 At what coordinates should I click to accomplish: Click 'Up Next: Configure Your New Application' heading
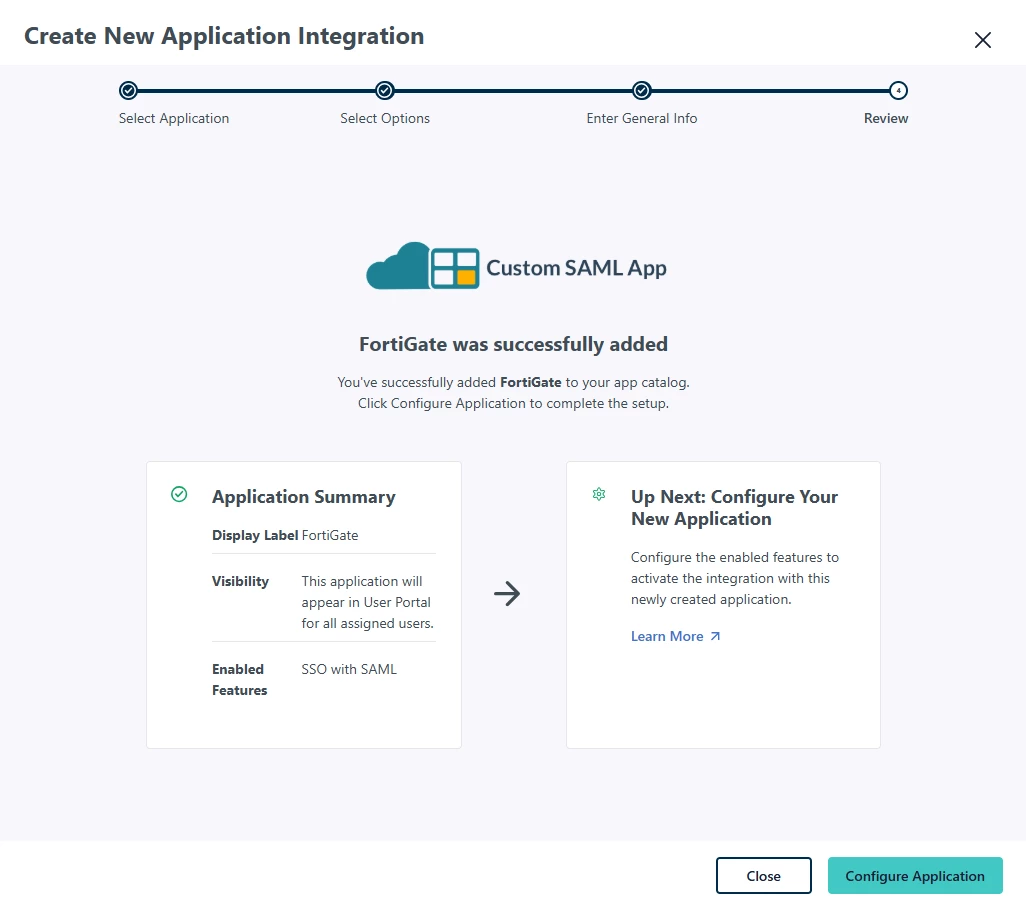pyautogui.click(x=734, y=508)
